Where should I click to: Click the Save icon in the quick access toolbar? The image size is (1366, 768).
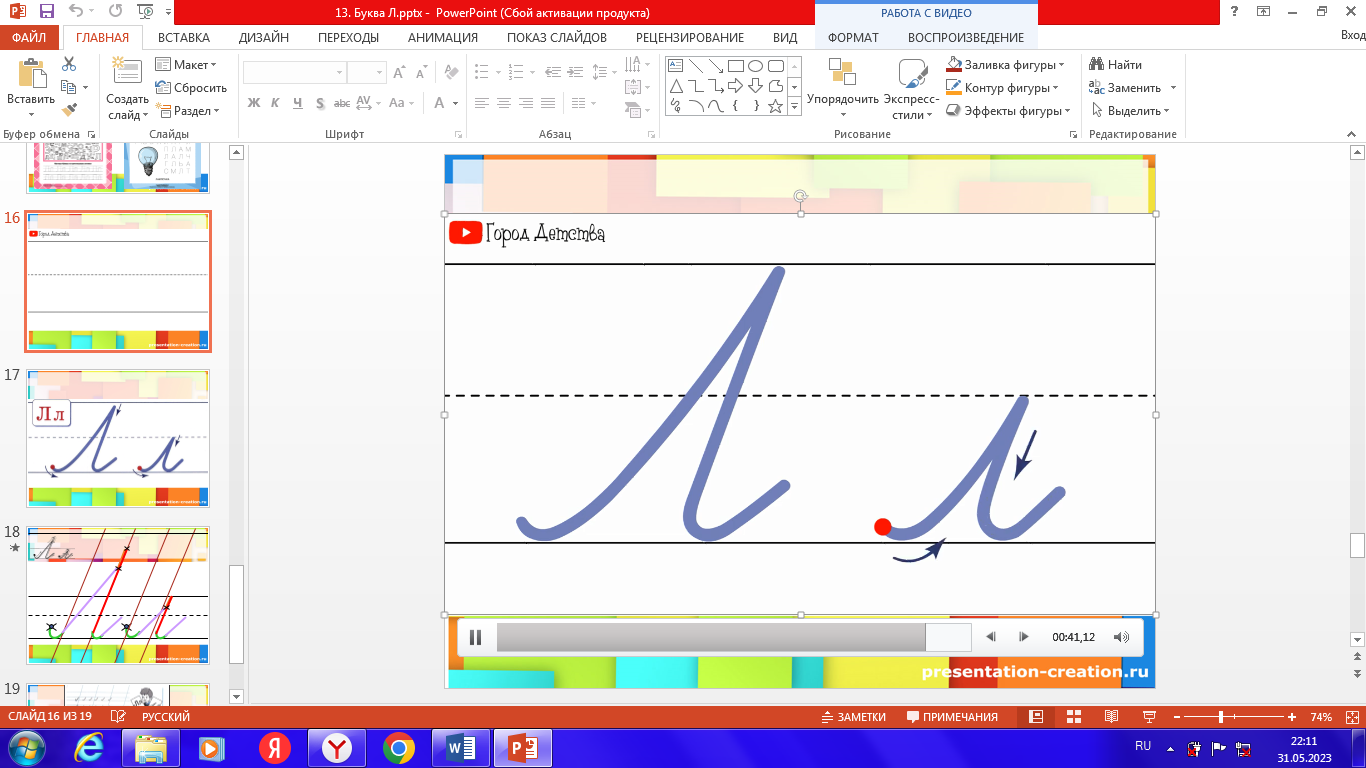click(x=46, y=12)
